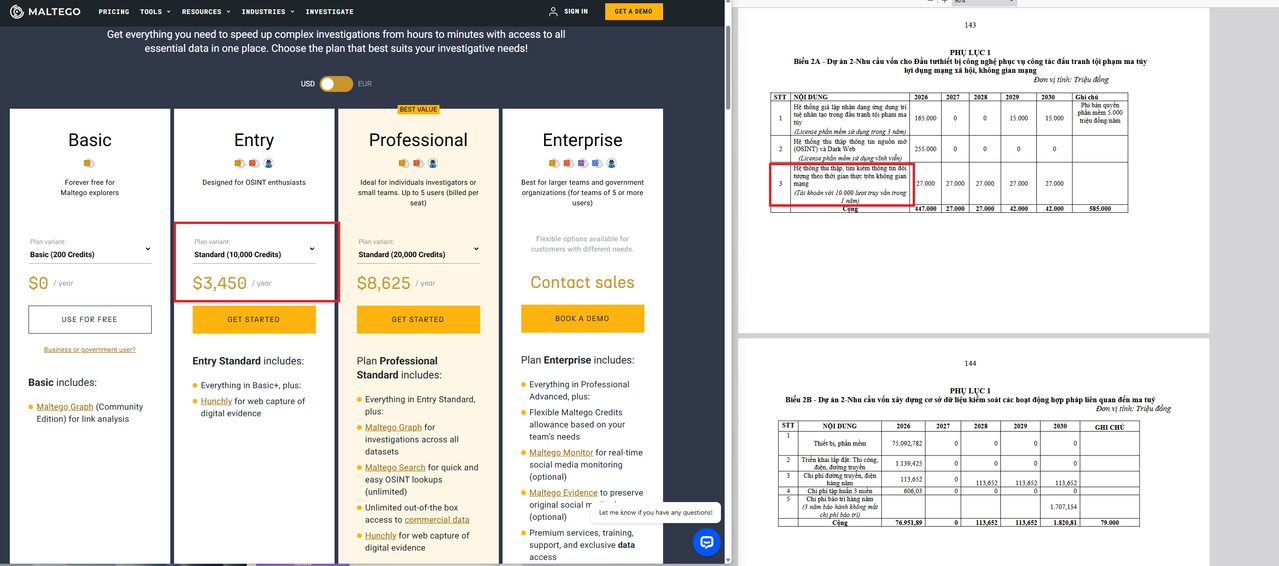
Task: Open the Maltego Search link
Action: coord(395,467)
